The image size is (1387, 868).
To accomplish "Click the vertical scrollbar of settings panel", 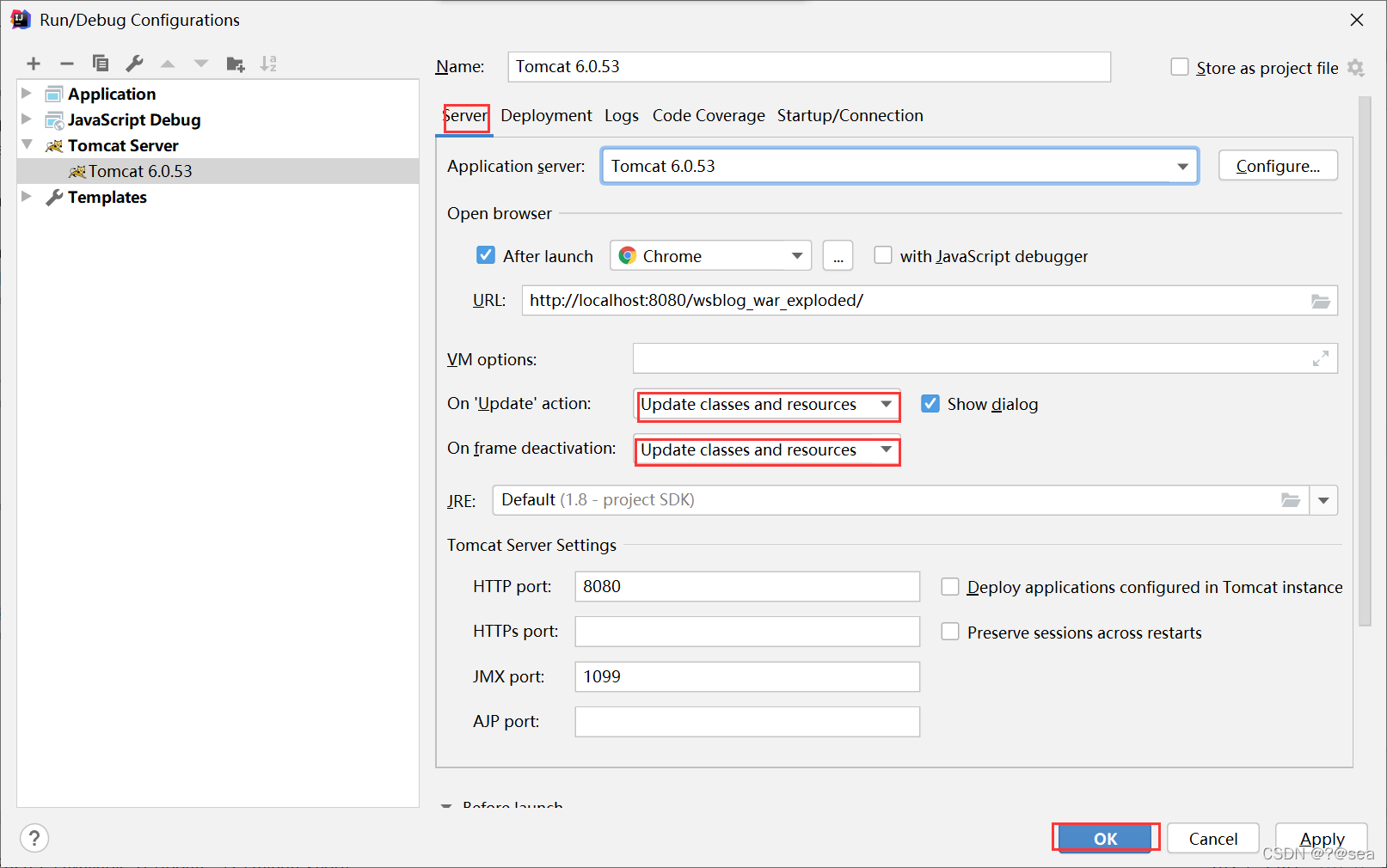I will [1365, 361].
